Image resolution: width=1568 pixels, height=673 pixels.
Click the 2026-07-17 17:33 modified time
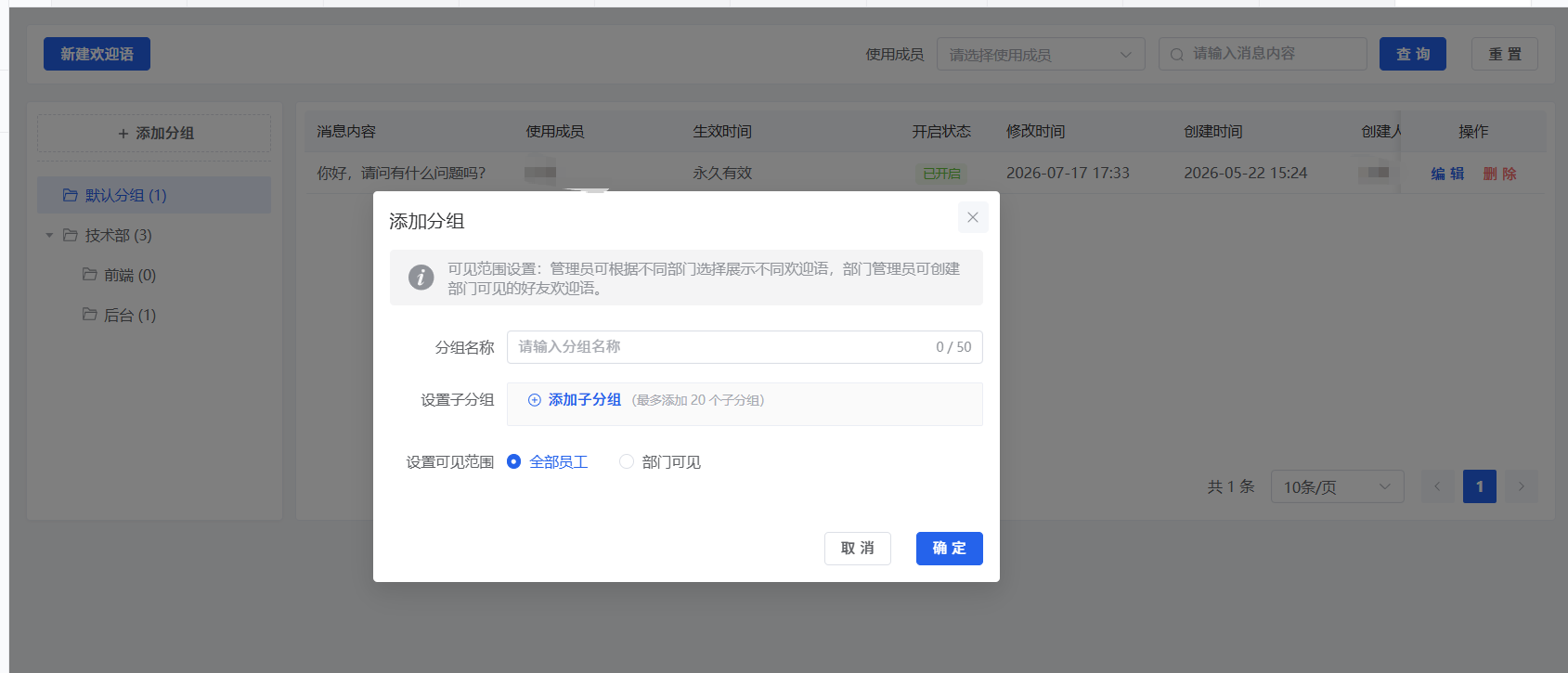[1068, 173]
